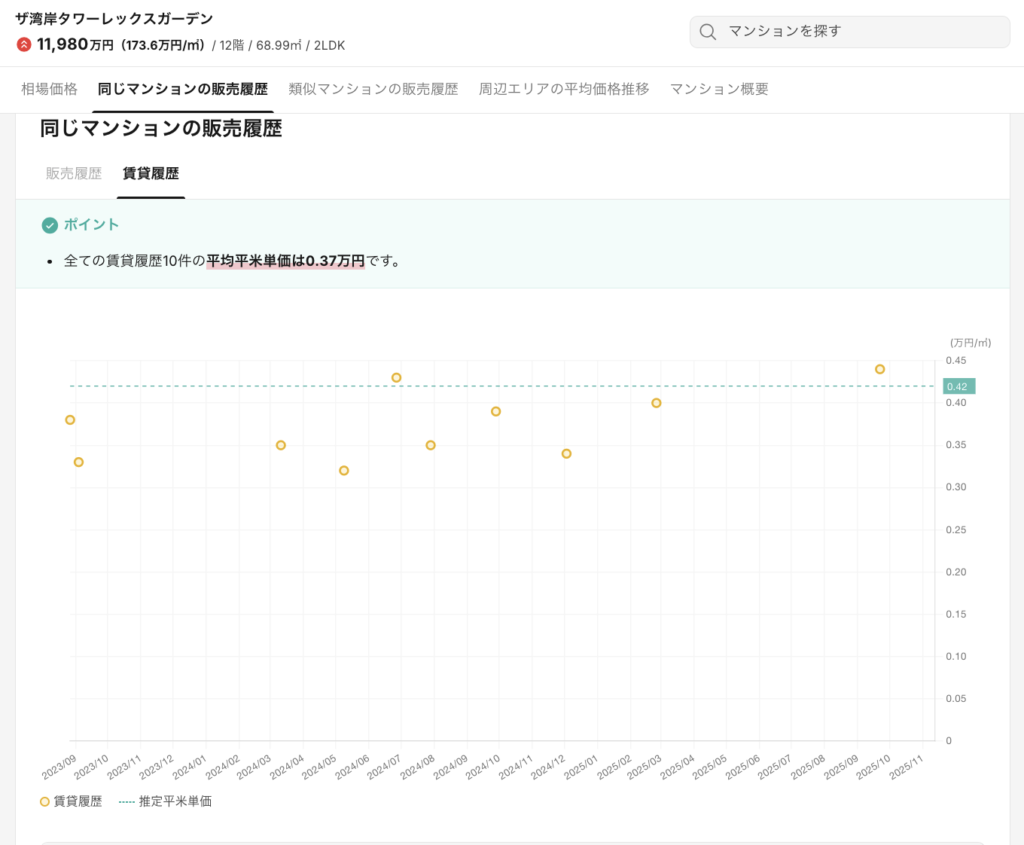Click the green checkmark icon next to ポイント
Viewport: 1024px width, 845px height.
pyautogui.click(x=49, y=225)
